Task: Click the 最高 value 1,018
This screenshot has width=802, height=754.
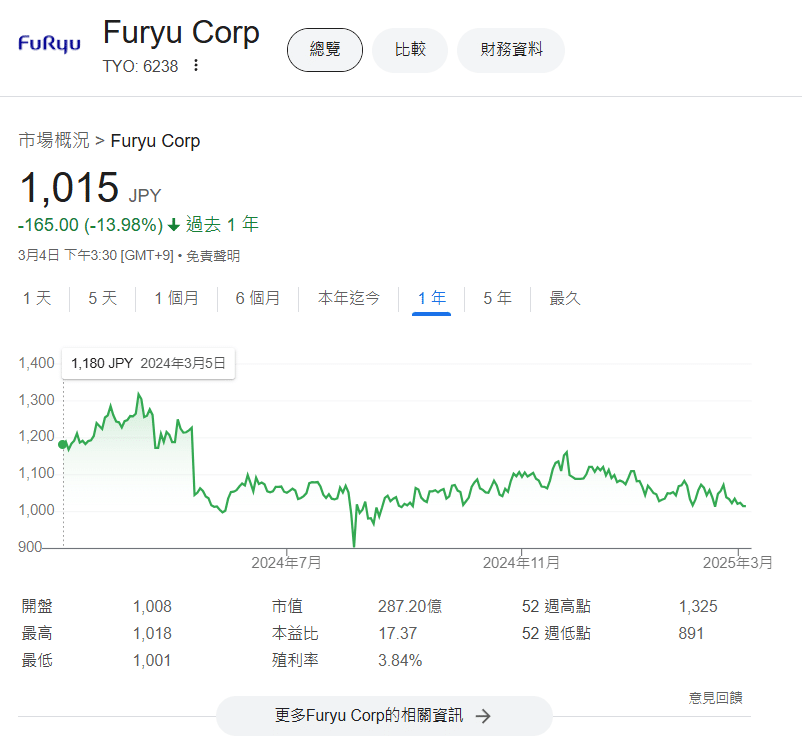Action: pyautogui.click(x=152, y=634)
